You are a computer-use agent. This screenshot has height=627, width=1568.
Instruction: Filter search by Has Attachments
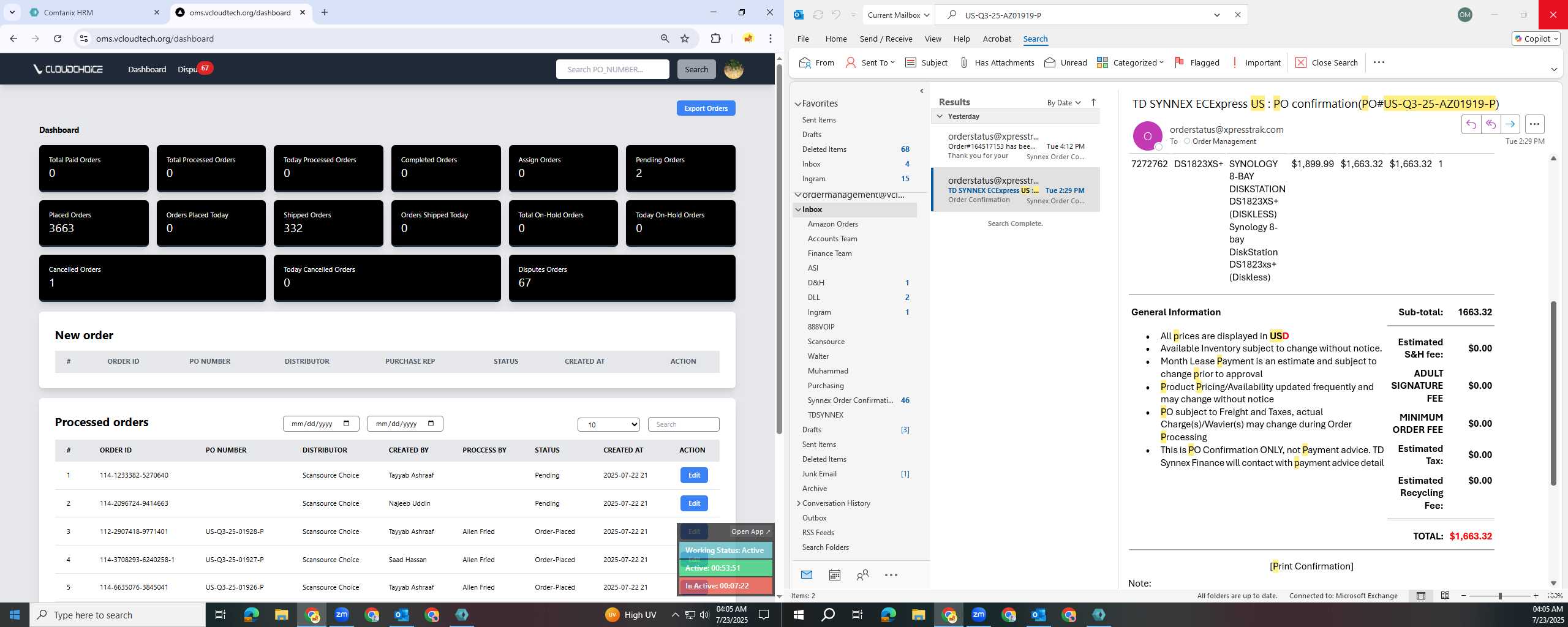pos(997,62)
